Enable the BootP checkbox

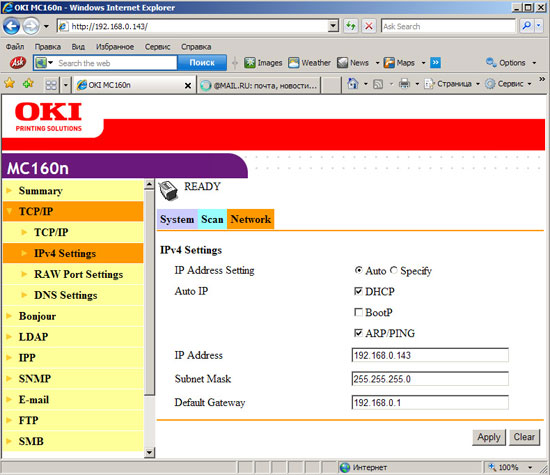[358, 312]
